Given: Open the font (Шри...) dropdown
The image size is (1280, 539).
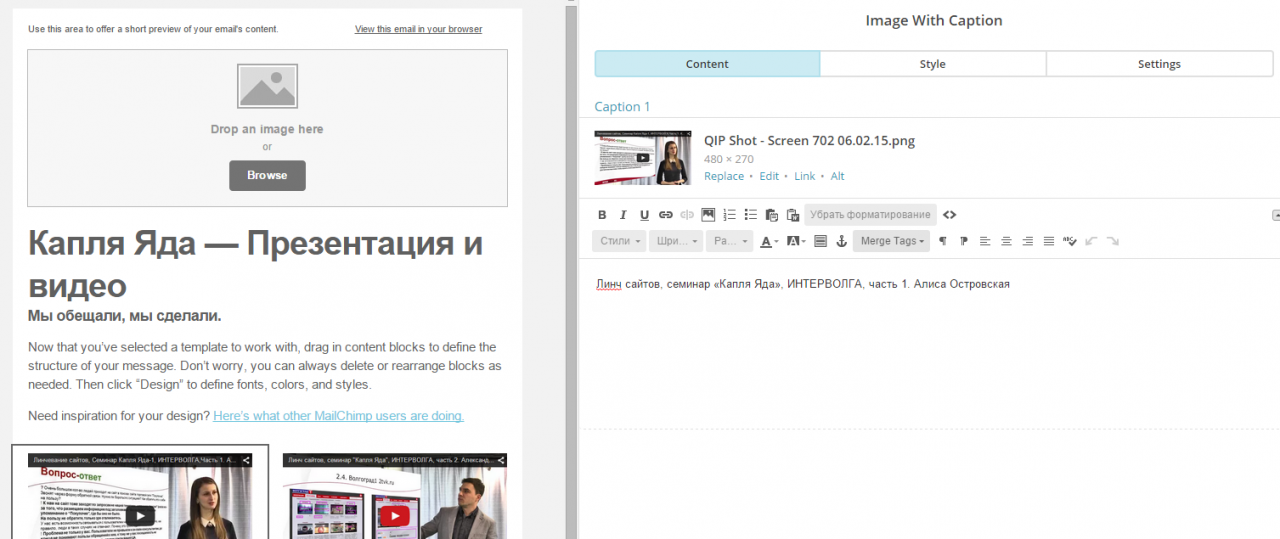Looking at the screenshot, I should (x=677, y=241).
